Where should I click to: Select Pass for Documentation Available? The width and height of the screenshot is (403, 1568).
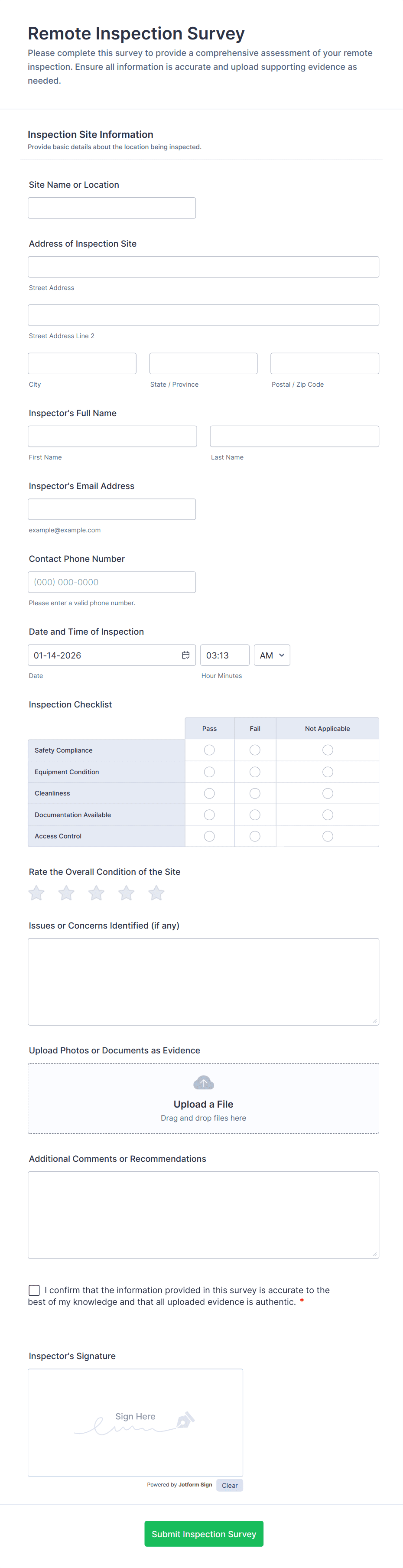[x=209, y=815]
